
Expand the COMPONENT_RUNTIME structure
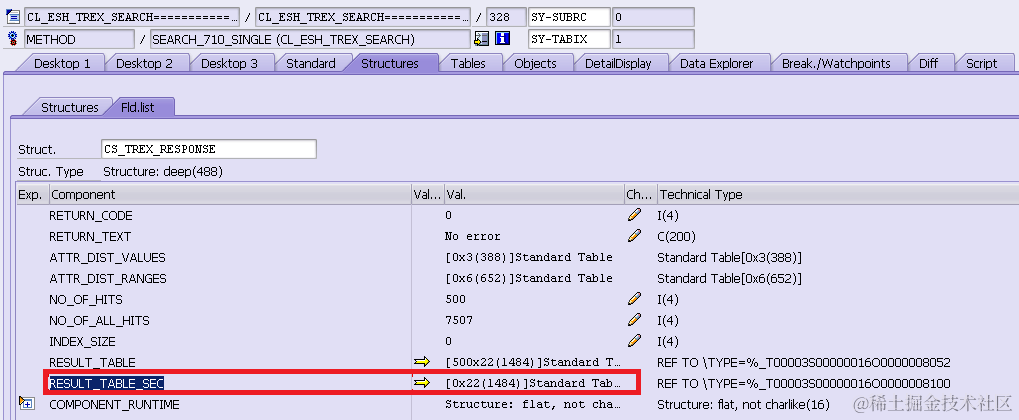tap(26, 404)
